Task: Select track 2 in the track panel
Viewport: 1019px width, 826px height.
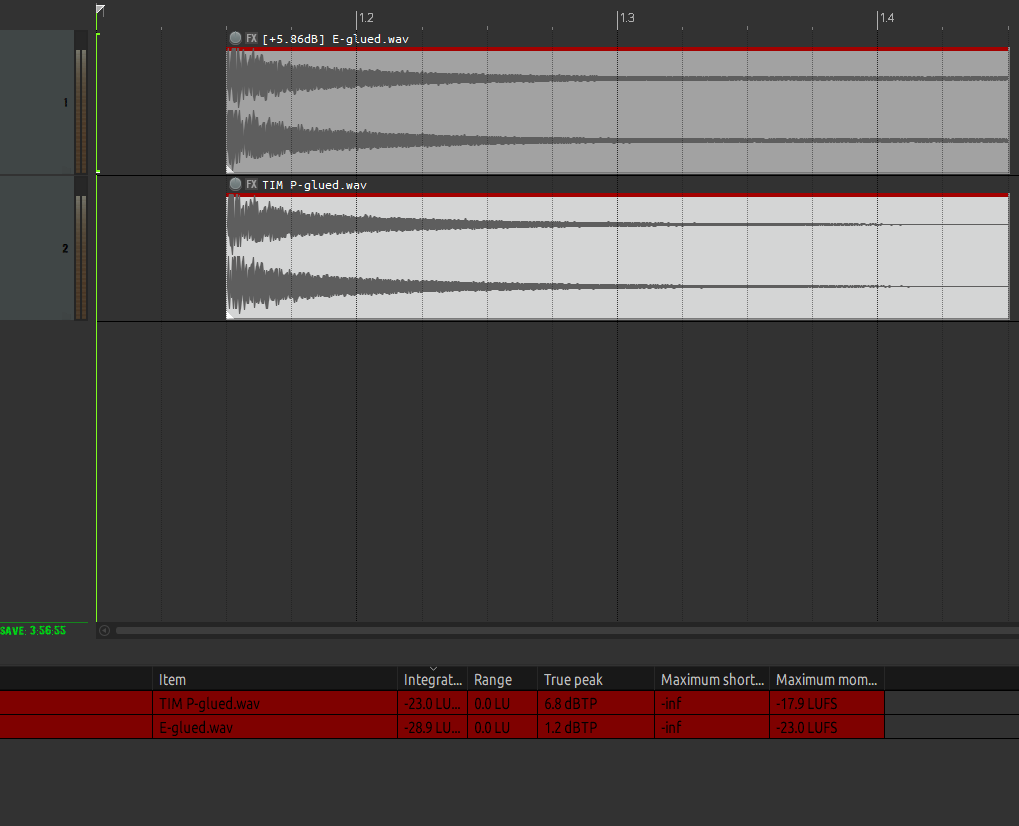Action: click(37, 248)
